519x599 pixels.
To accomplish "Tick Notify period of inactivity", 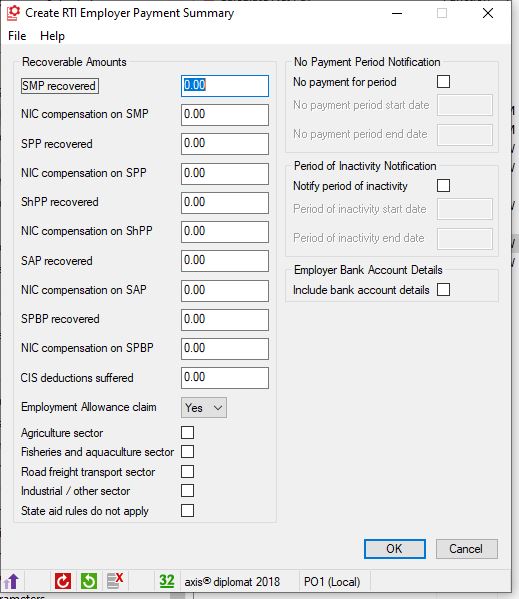I will [443, 186].
